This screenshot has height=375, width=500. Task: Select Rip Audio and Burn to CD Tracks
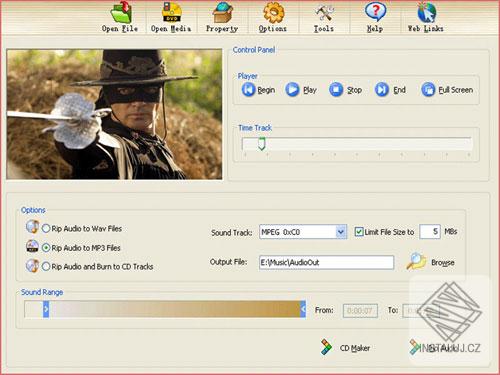pos(46,266)
